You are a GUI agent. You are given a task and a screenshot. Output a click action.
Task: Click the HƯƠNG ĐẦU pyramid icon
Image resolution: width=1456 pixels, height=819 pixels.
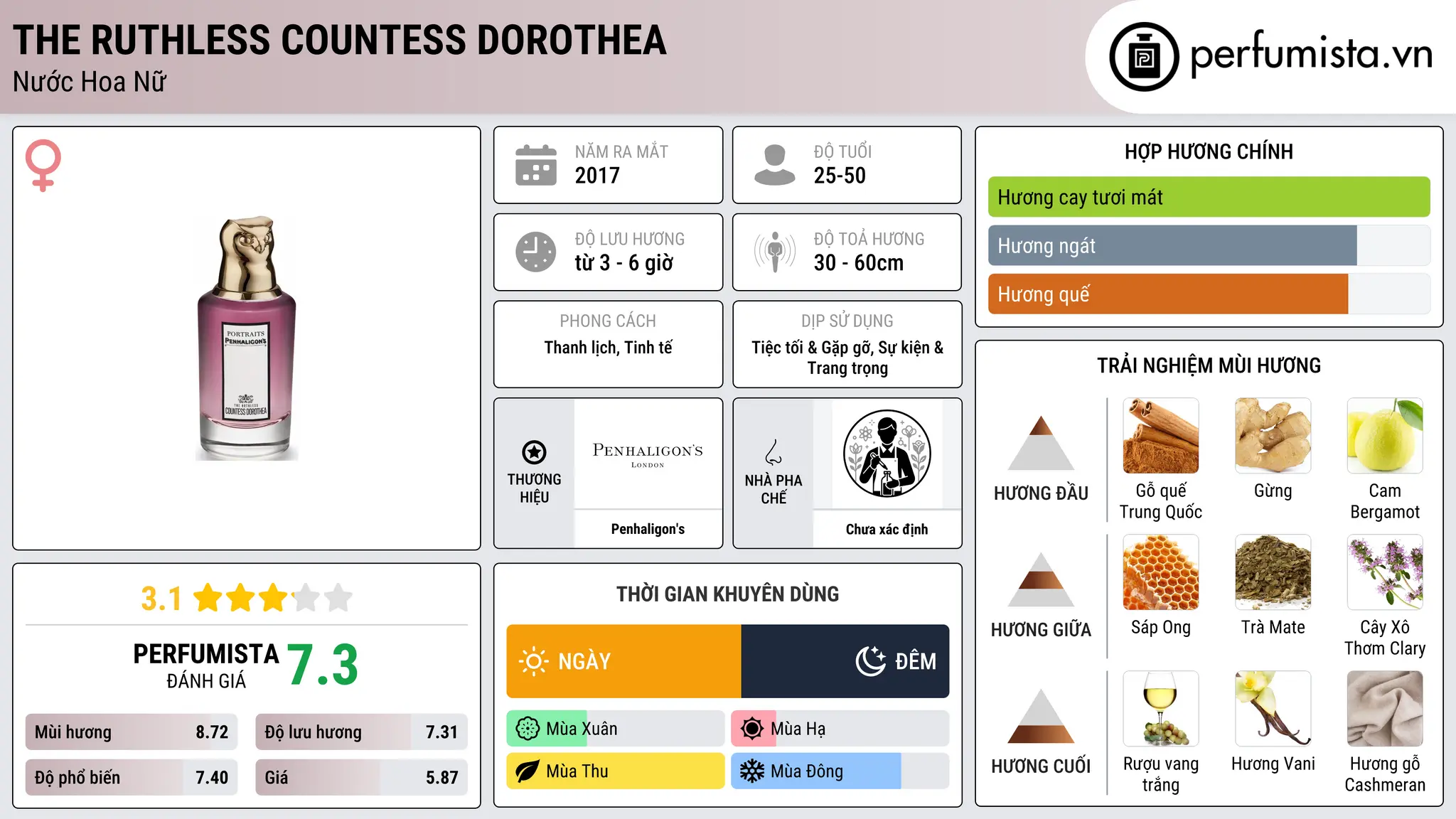pyautogui.click(x=1041, y=443)
